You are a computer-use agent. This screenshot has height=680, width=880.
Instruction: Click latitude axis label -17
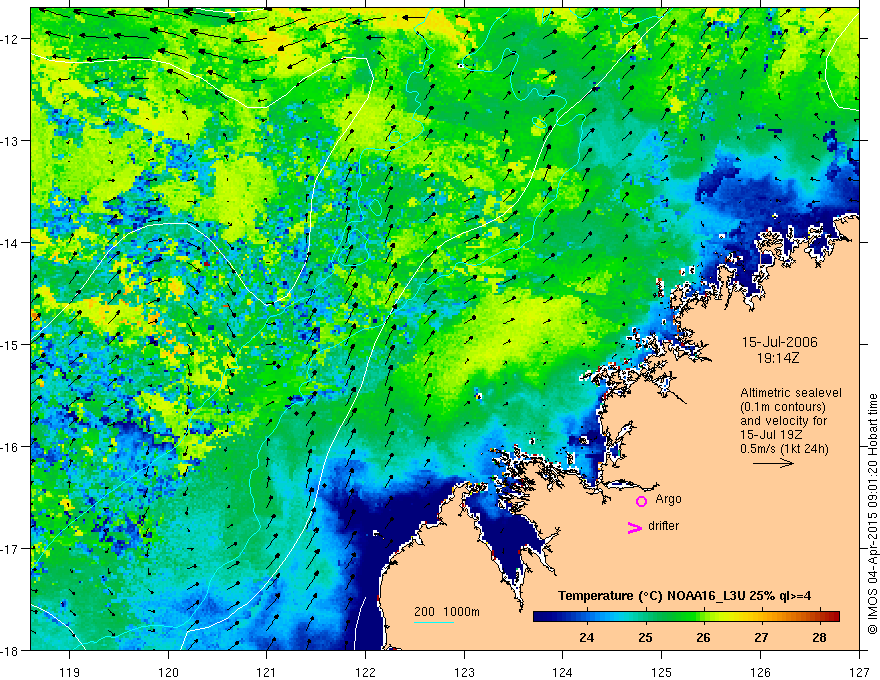coord(11,549)
